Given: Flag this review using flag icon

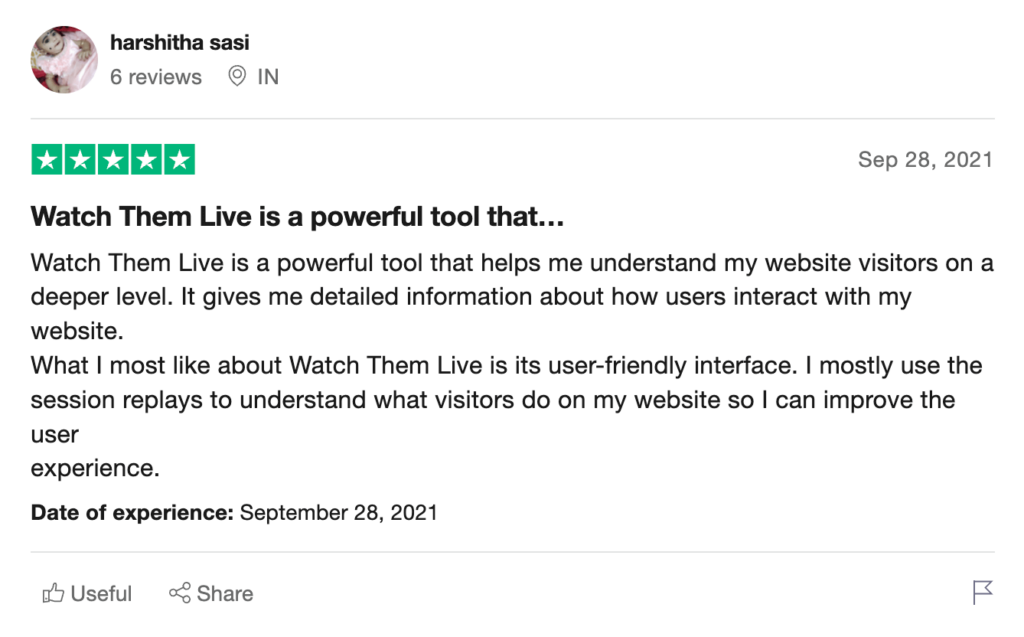Looking at the screenshot, I should tap(982, 592).
